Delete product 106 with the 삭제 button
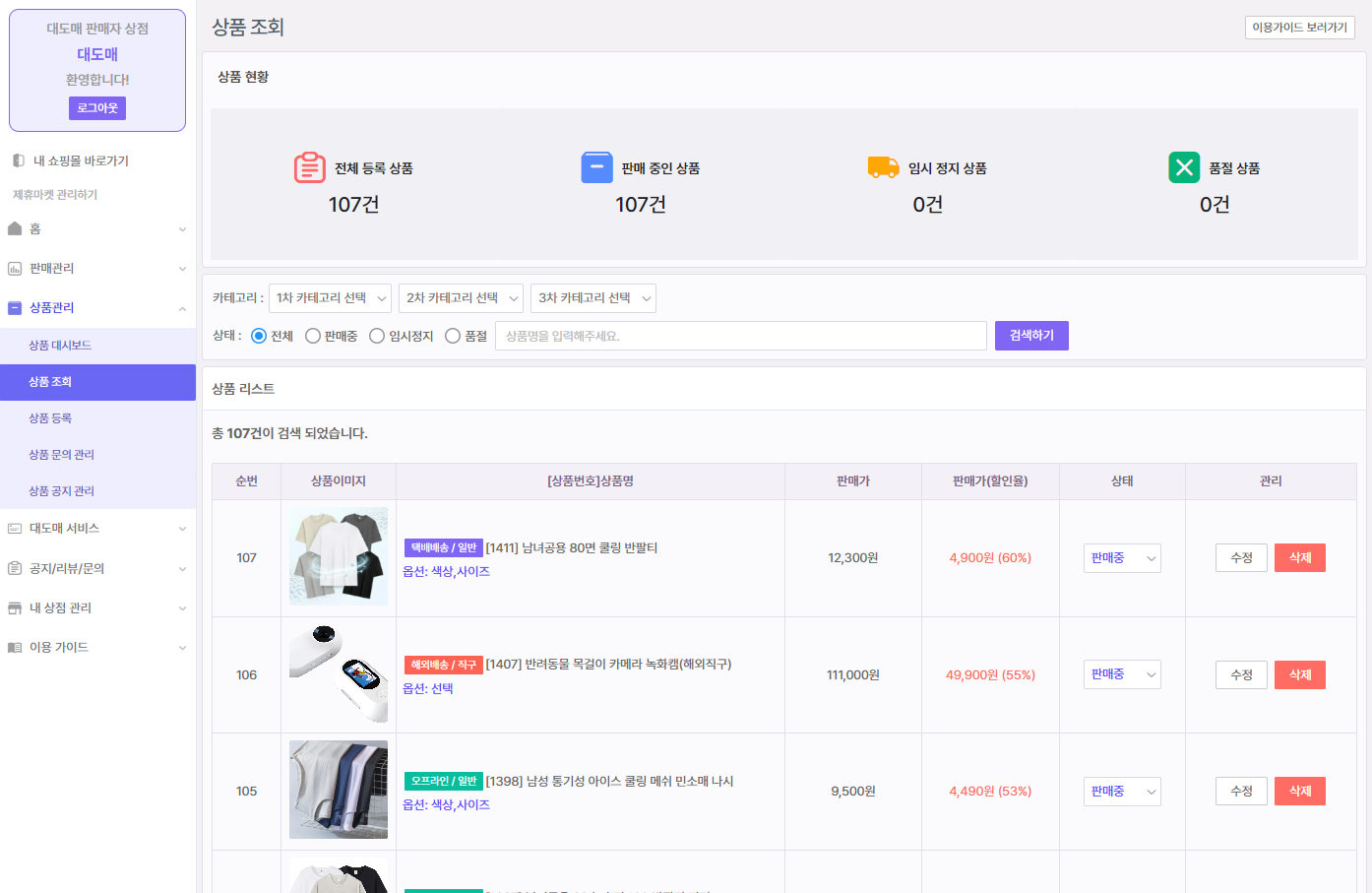 pyautogui.click(x=1299, y=675)
